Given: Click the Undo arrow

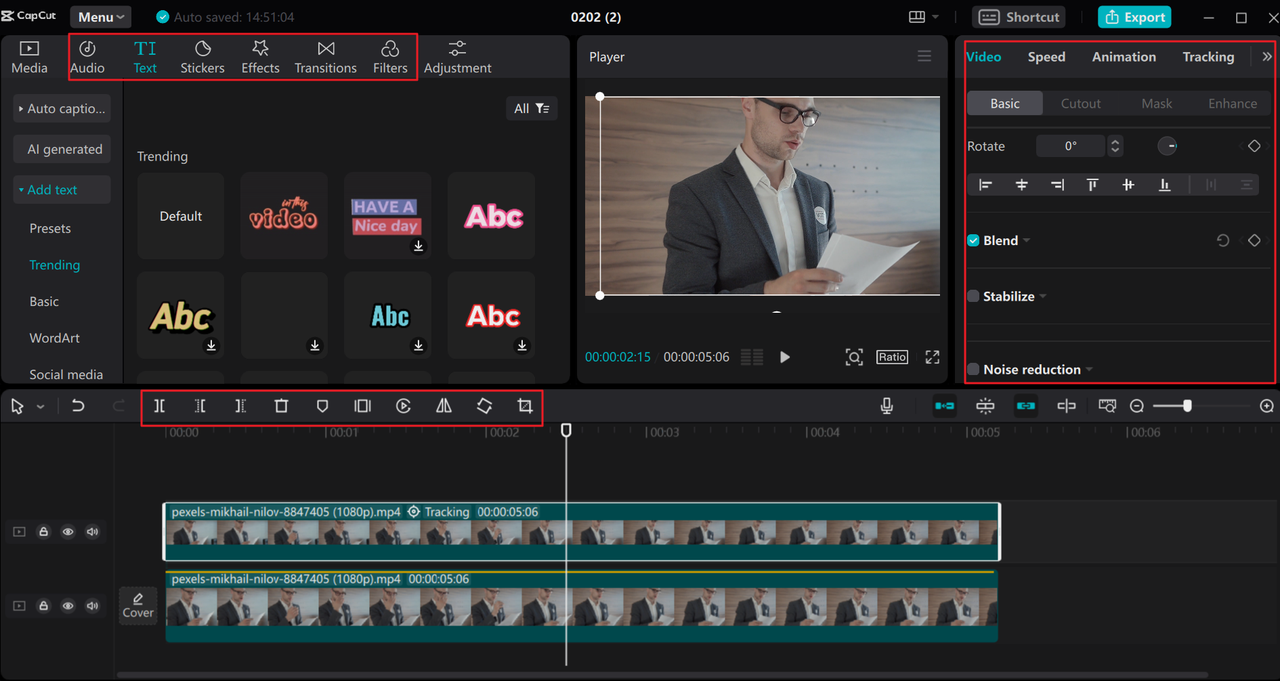Looking at the screenshot, I should pos(78,406).
